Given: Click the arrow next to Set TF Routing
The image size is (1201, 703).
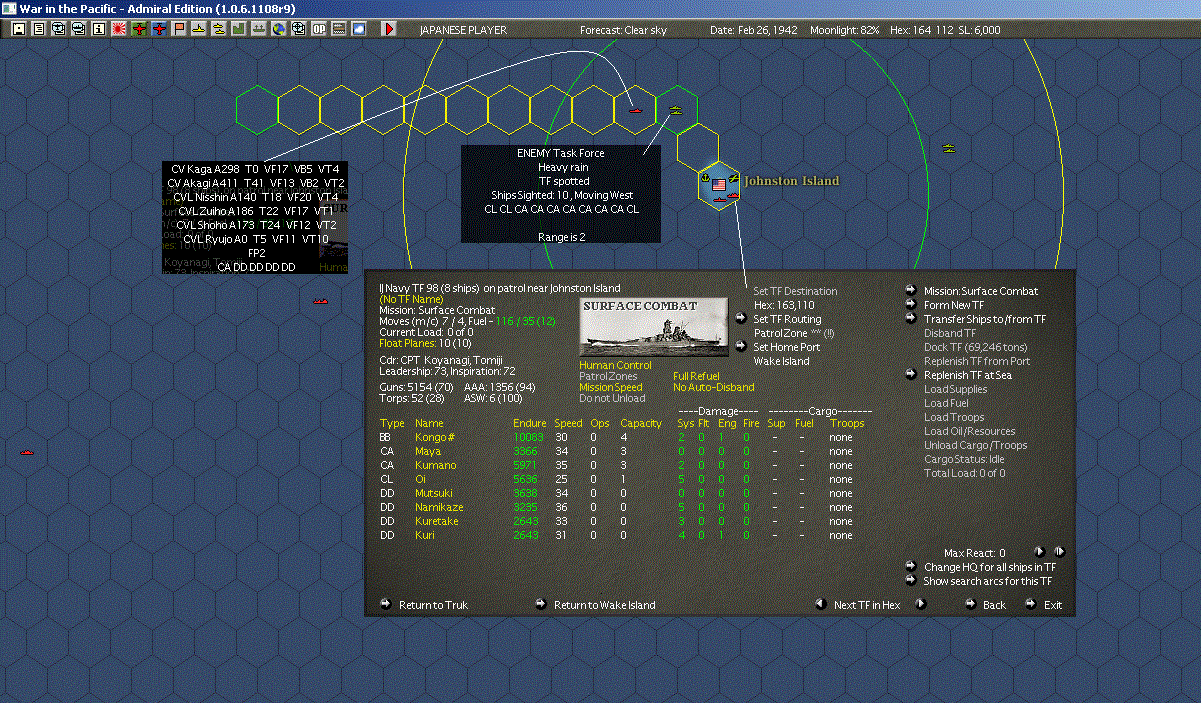Looking at the screenshot, I should pos(740,319).
